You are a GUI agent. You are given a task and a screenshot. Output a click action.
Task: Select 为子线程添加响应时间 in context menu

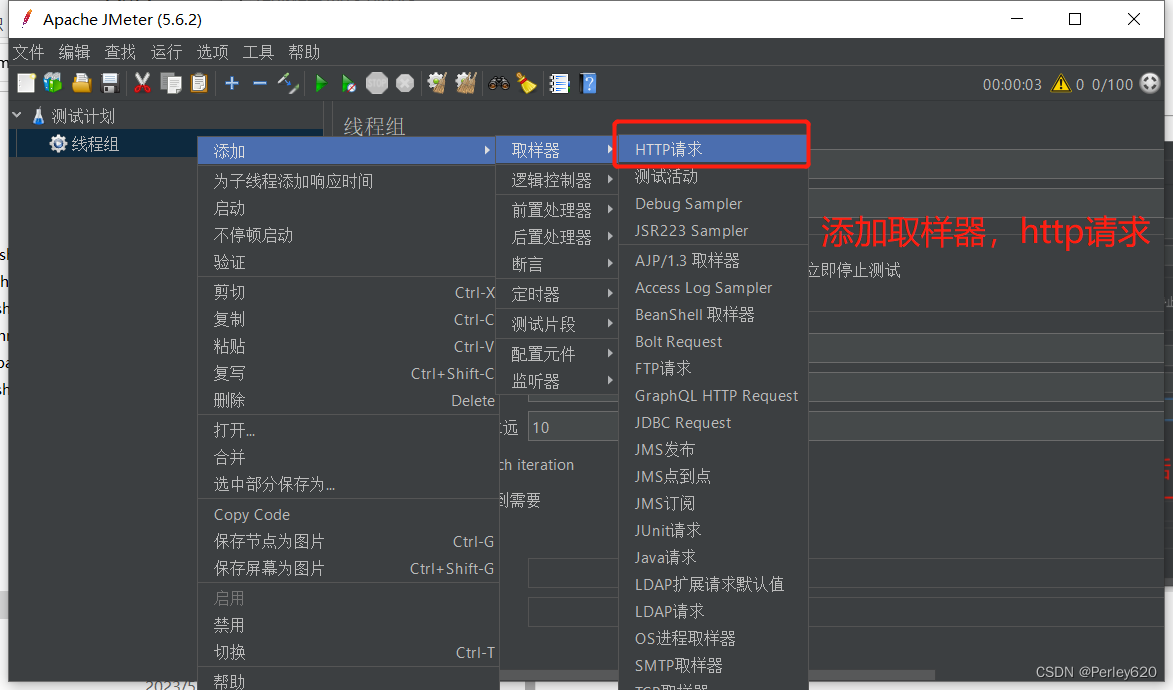(348, 181)
